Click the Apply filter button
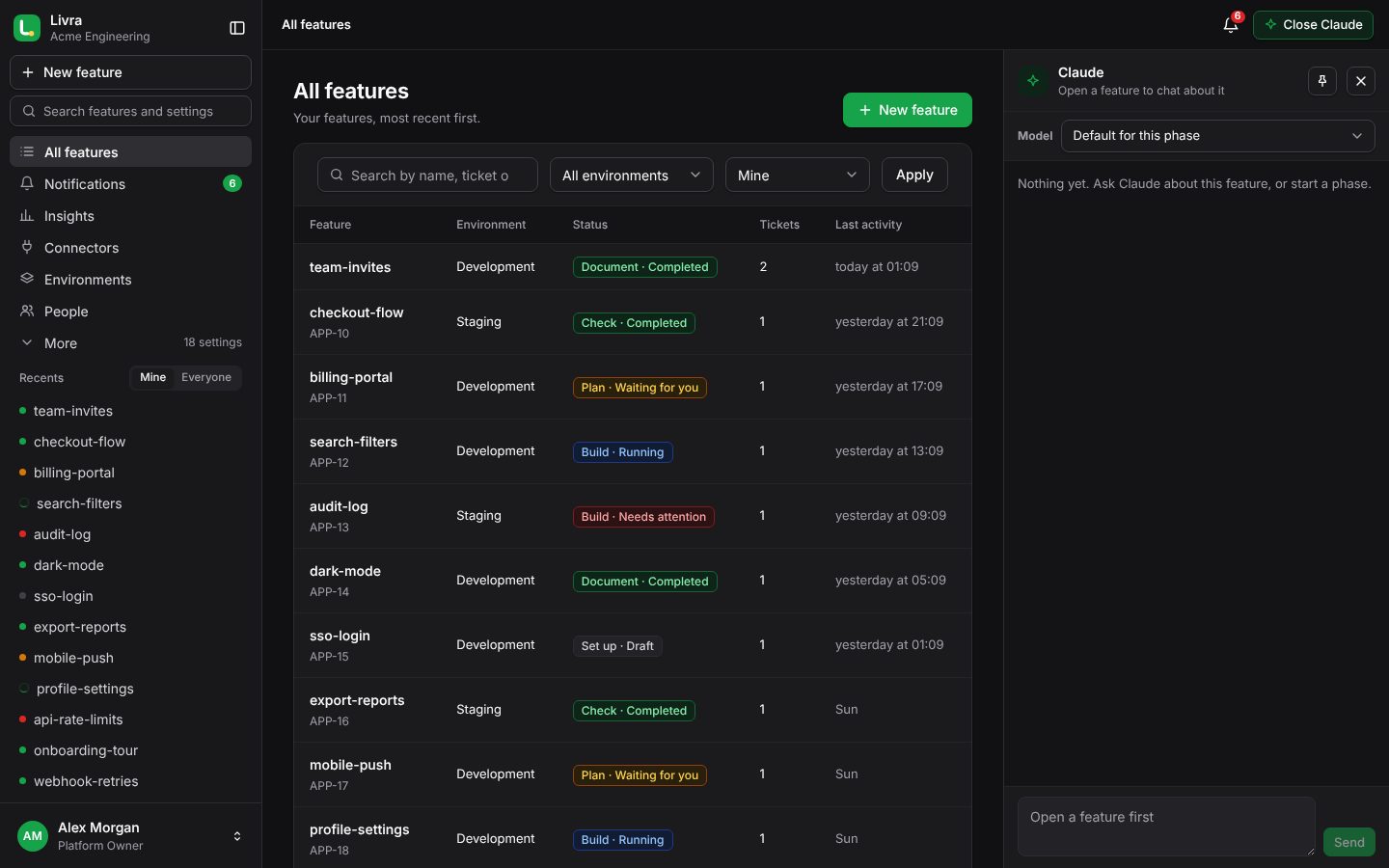The height and width of the screenshot is (868, 1389). 914,175
